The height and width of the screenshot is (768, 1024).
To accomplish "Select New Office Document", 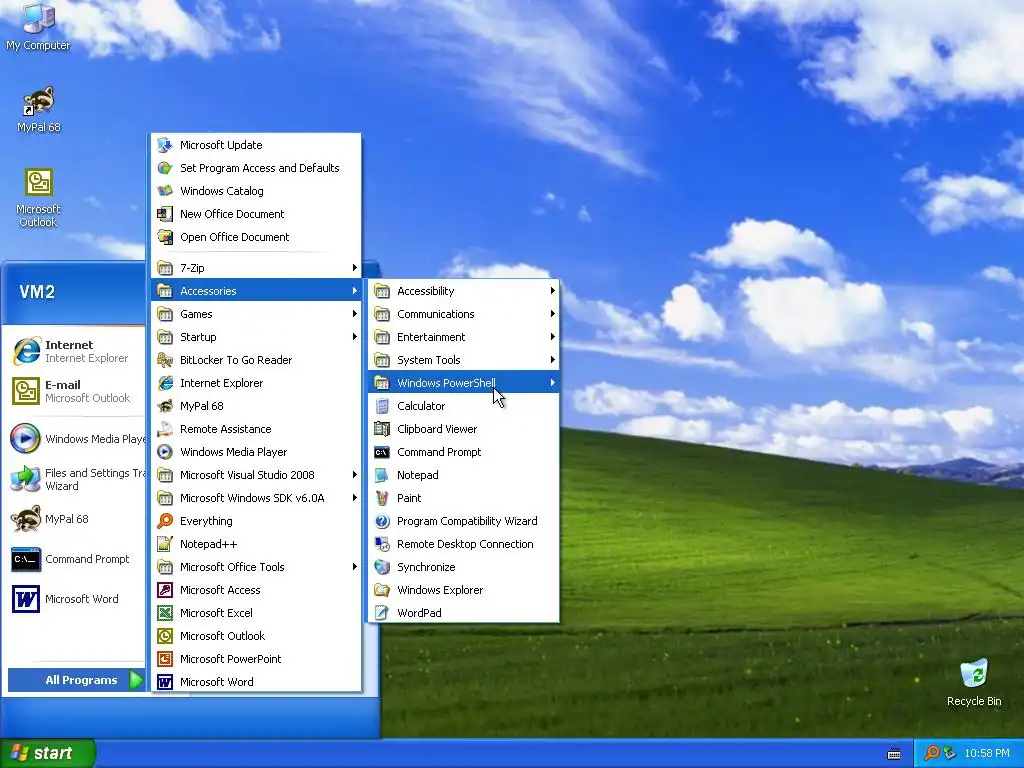I will coord(256,214).
